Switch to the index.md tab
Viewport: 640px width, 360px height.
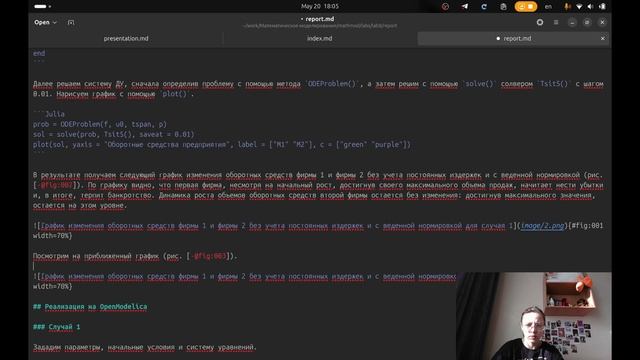tap(320, 38)
